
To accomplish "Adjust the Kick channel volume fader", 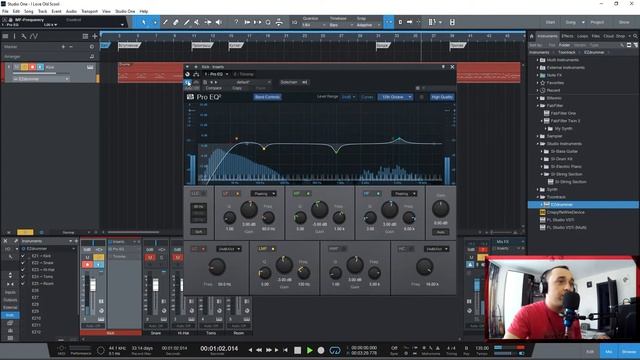I will (93, 285).
